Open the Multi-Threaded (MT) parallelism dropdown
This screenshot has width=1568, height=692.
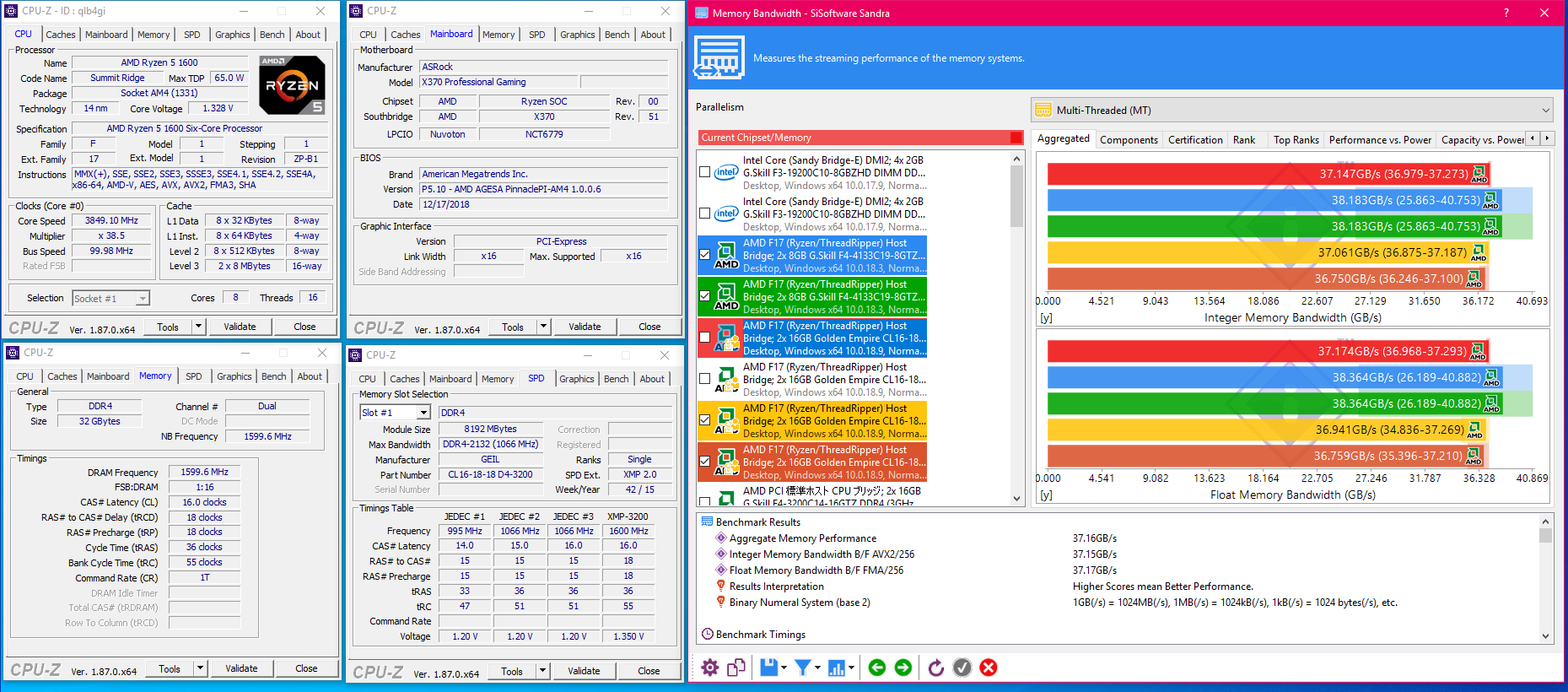pyautogui.click(x=1292, y=110)
